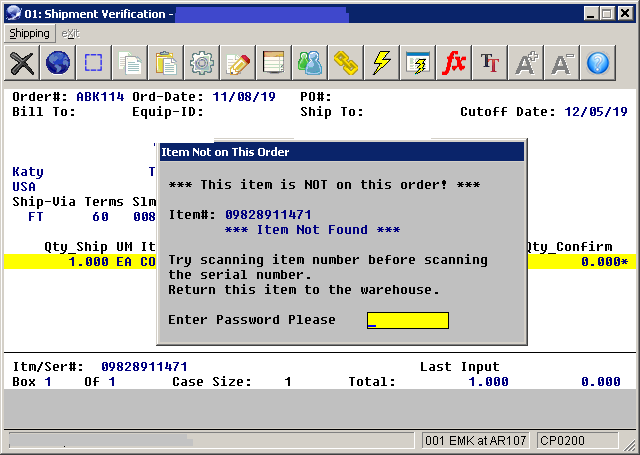Click the window resize grip corner
This screenshot has height=455, width=640.
(x=631, y=446)
